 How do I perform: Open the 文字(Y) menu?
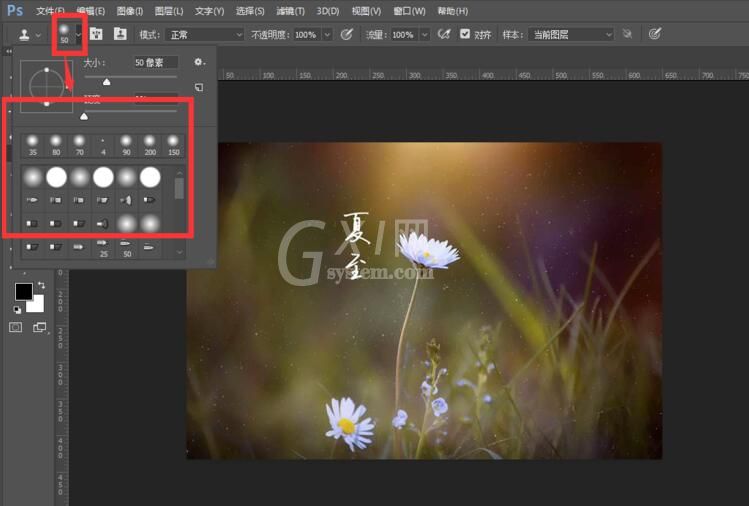(209, 11)
